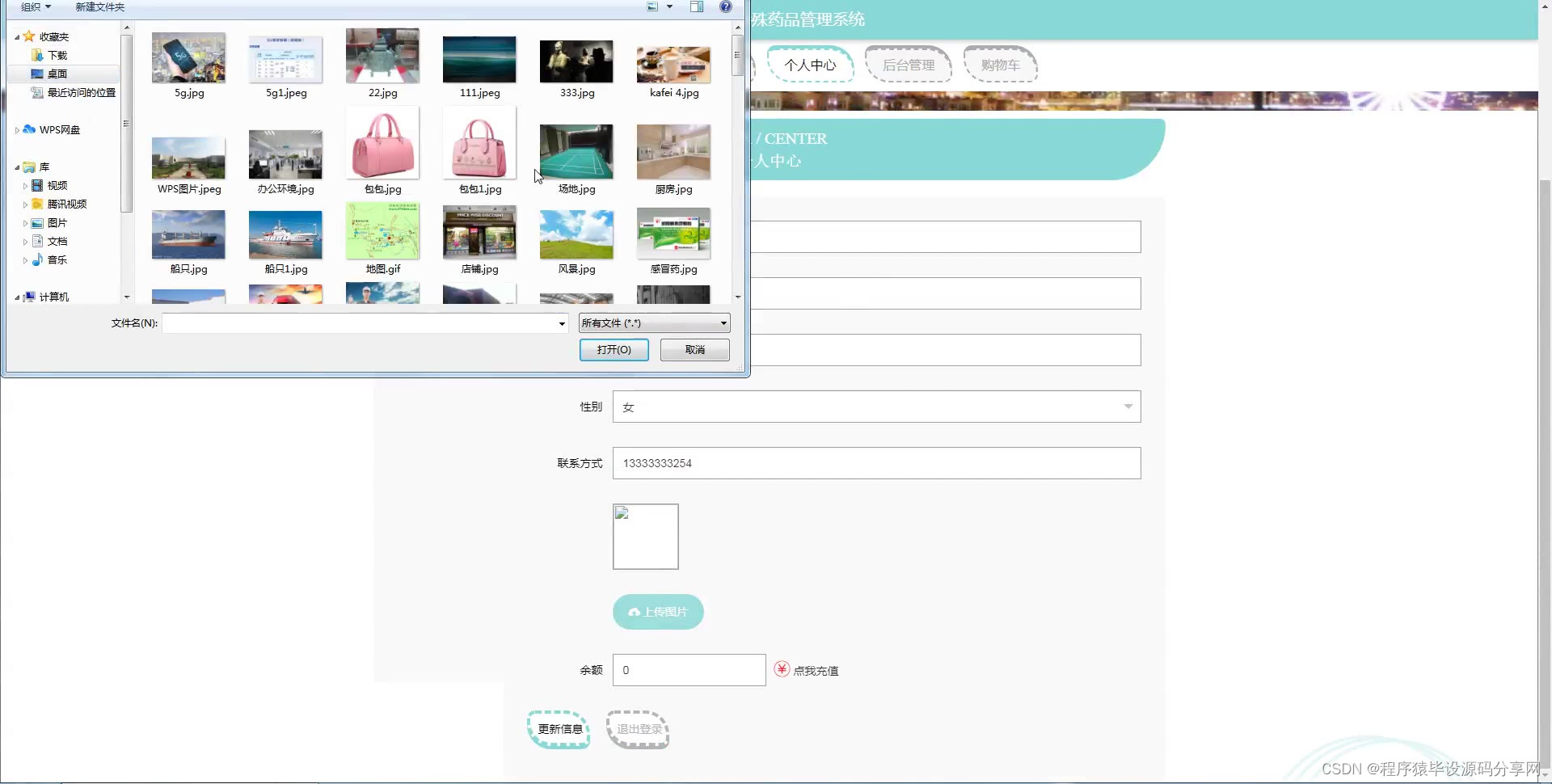This screenshot has width=1552, height=784.
Task: Open the dialog help icon
Action: coord(726,6)
